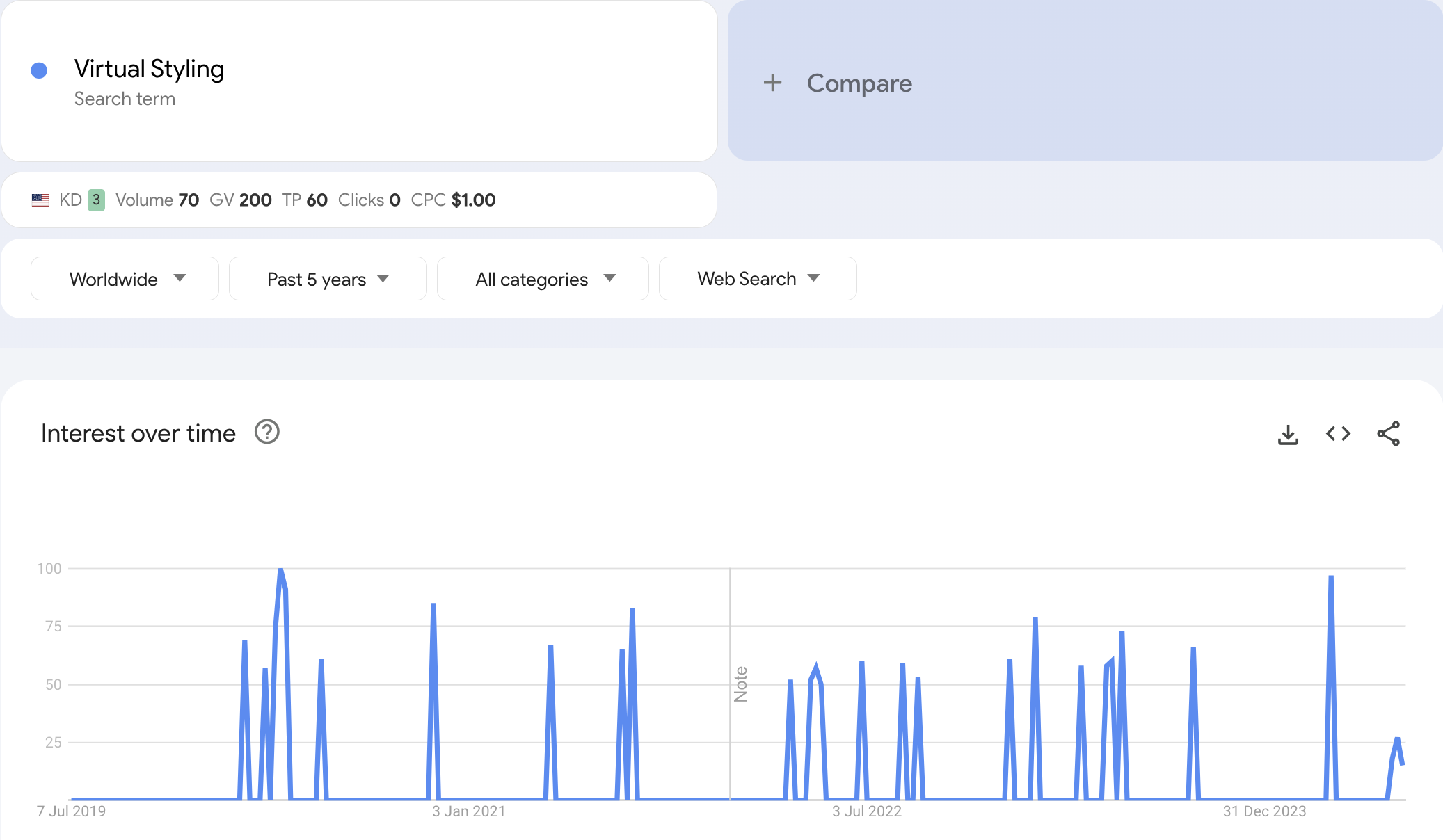Open the All categories dropdown
The height and width of the screenshot is (840, 1443).
pyautogui.click(x=543, y=279)
